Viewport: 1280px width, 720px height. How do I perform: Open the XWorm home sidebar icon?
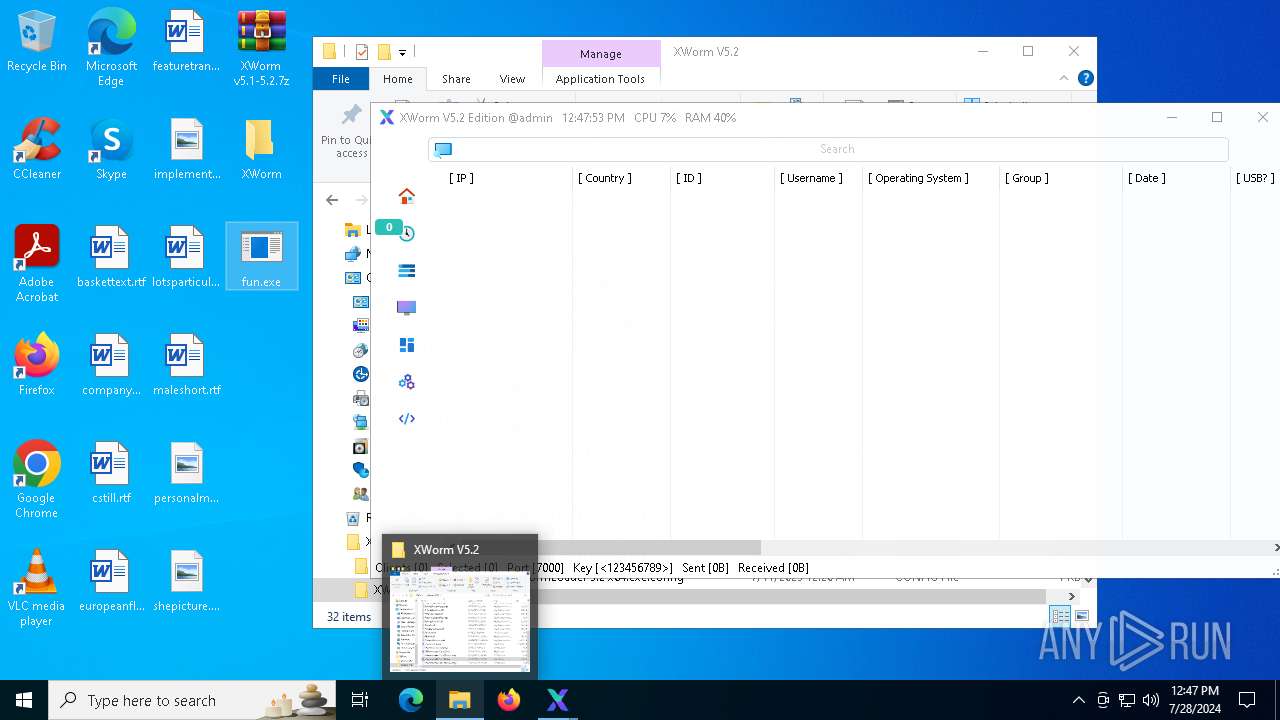pyautogui.click(x=406, y=196)
